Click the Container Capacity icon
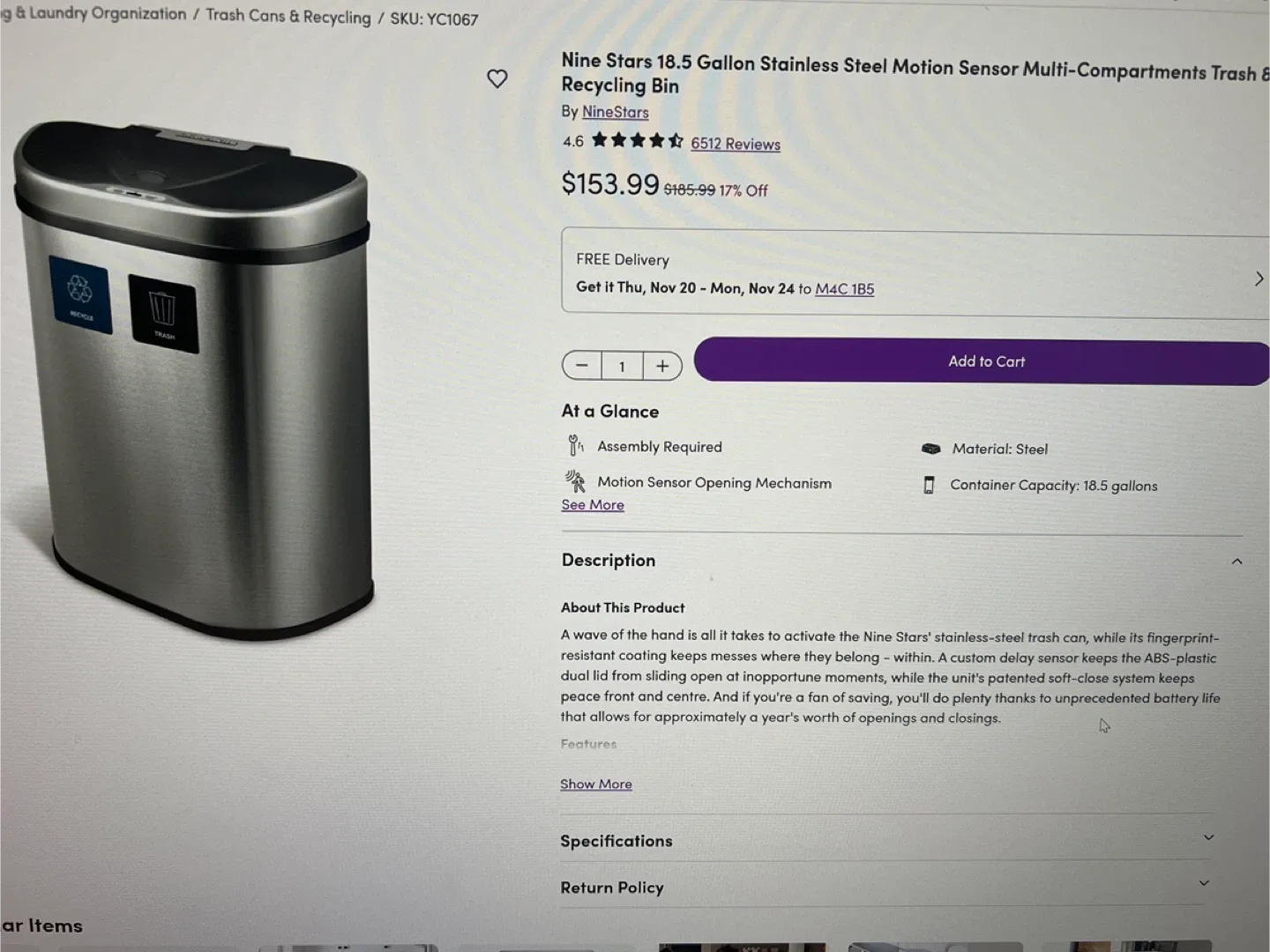The width and height of the screenshot is (1270, 952). point(928,485)
